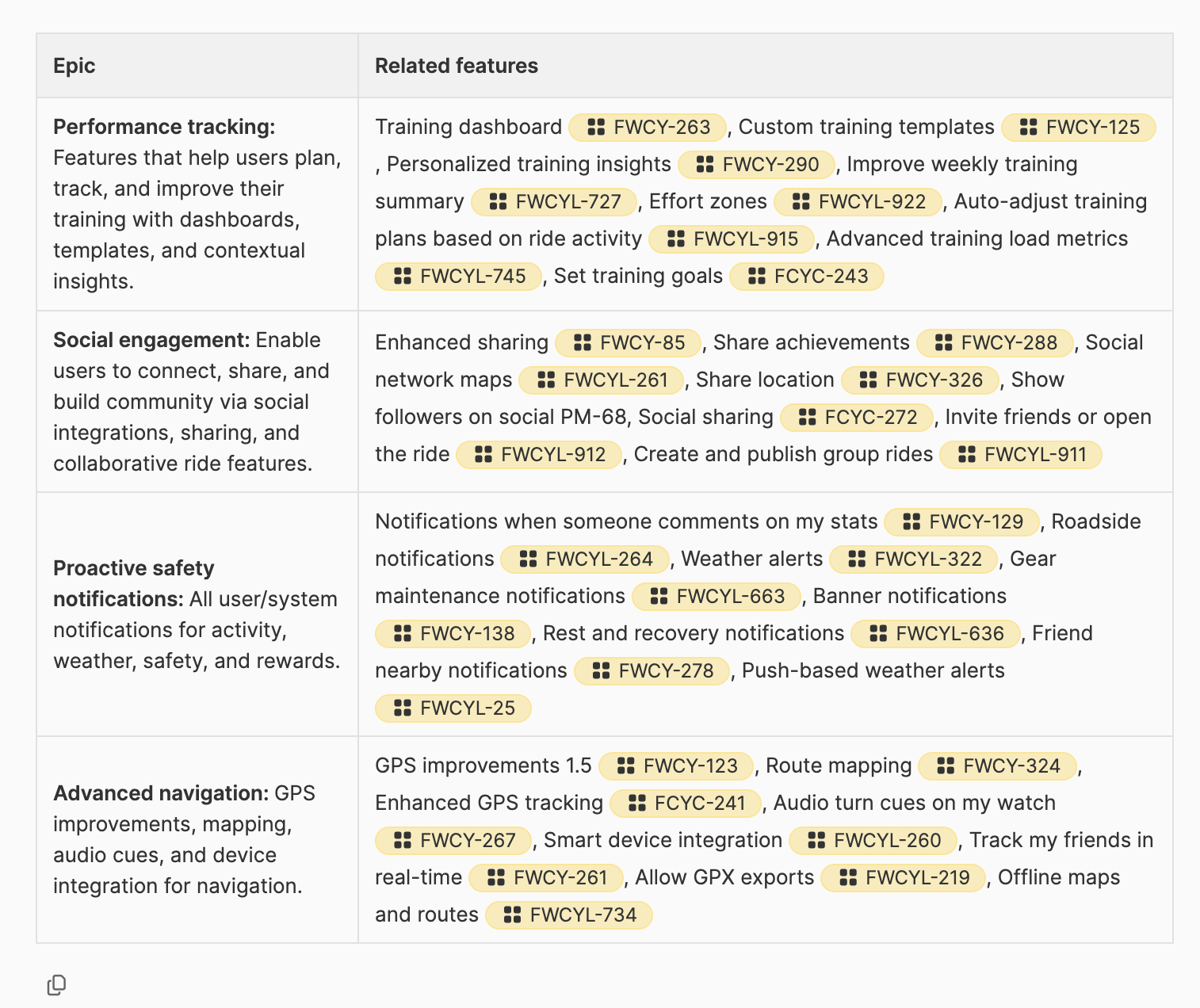Click the FWCYL-219 Allow GPX exports badge
Viewport: 1200px width, 1008px height.
[903, 877]
